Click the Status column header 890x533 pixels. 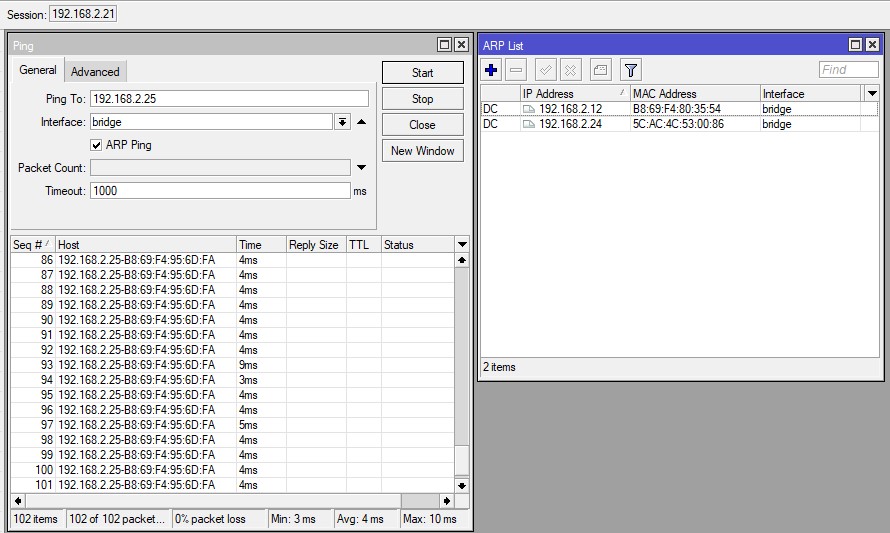click(x=418, y=245)
